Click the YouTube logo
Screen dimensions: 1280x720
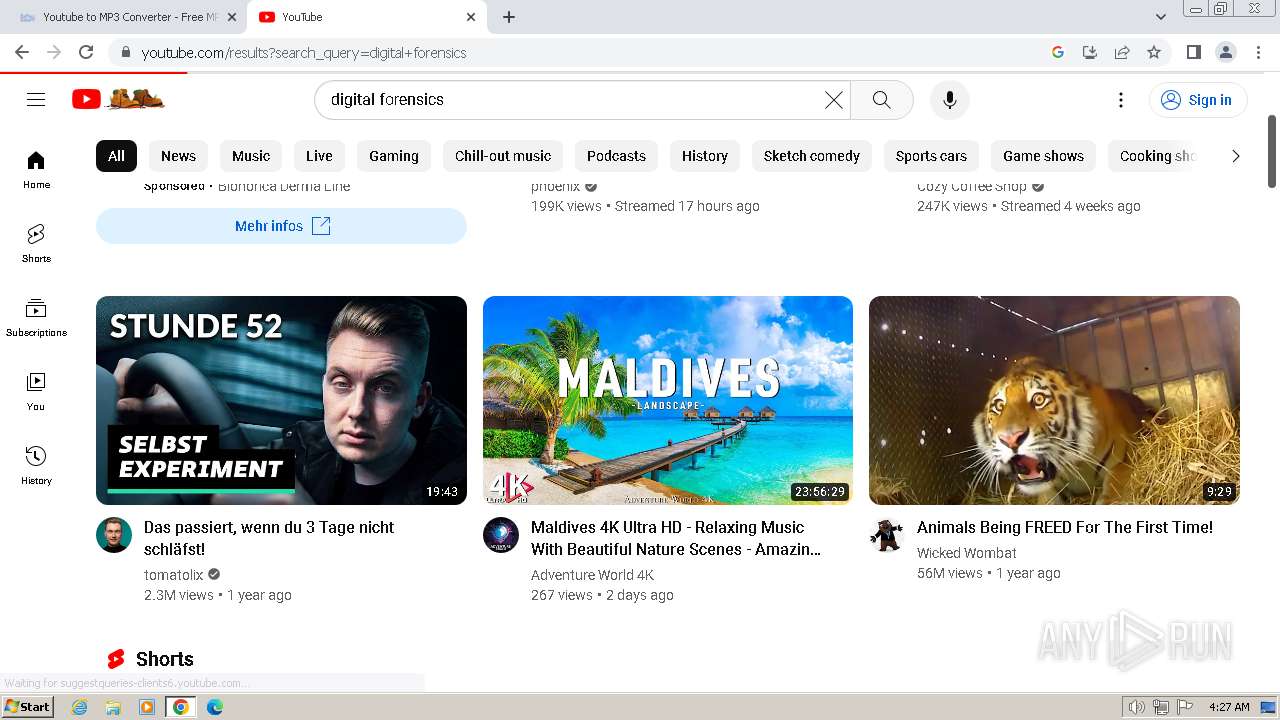(x=118, y=99)
